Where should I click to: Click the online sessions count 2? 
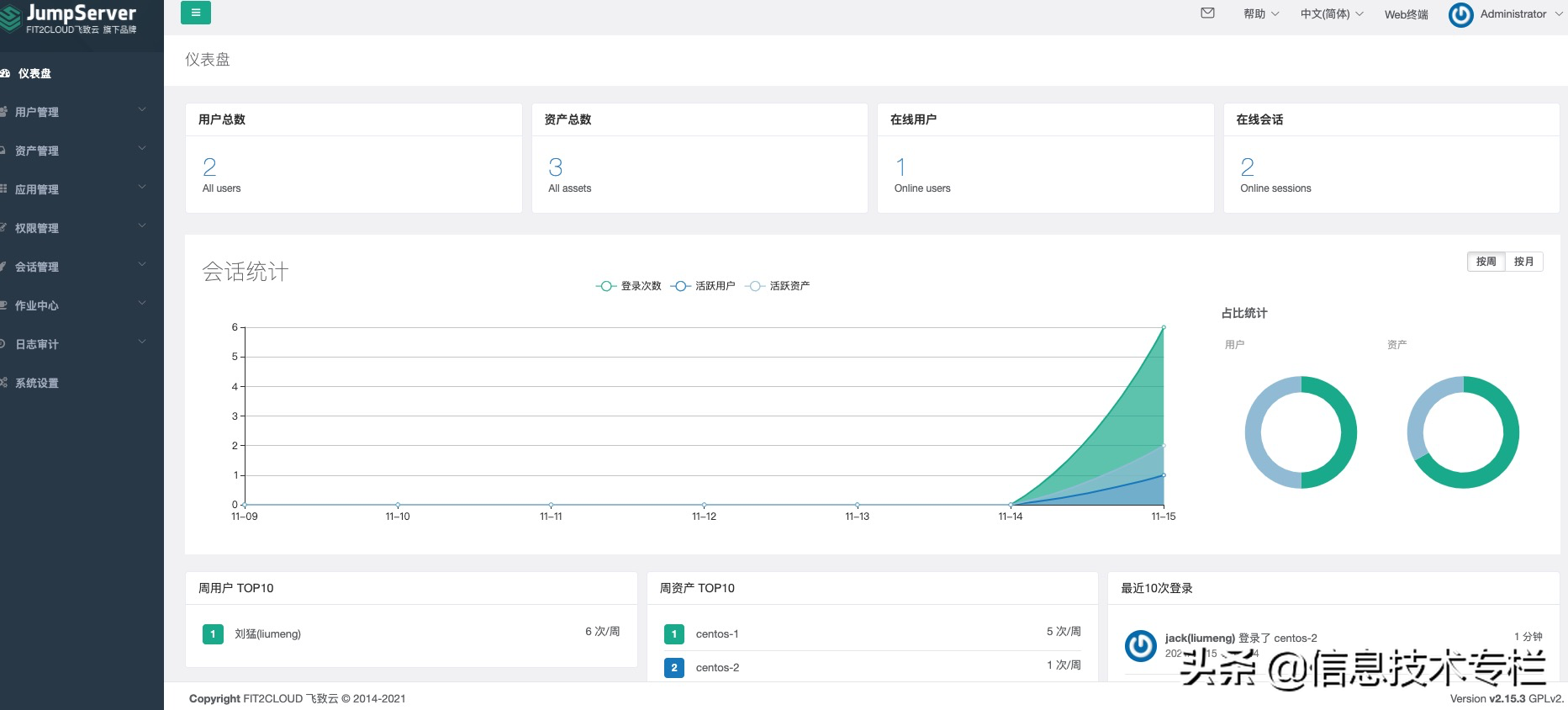[1247, 167]
